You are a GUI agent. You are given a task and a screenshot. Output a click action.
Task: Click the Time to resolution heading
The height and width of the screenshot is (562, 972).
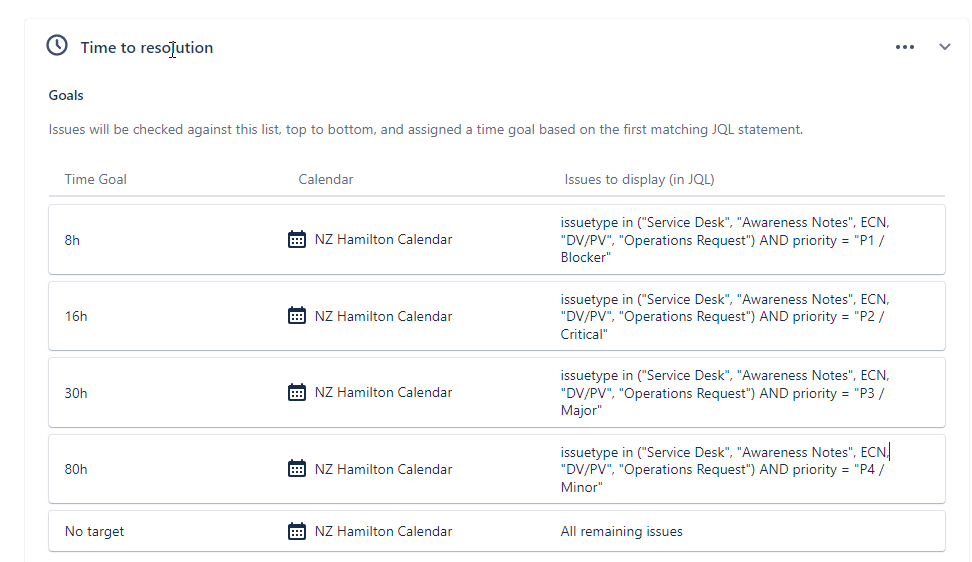click(x=147, y=48)
